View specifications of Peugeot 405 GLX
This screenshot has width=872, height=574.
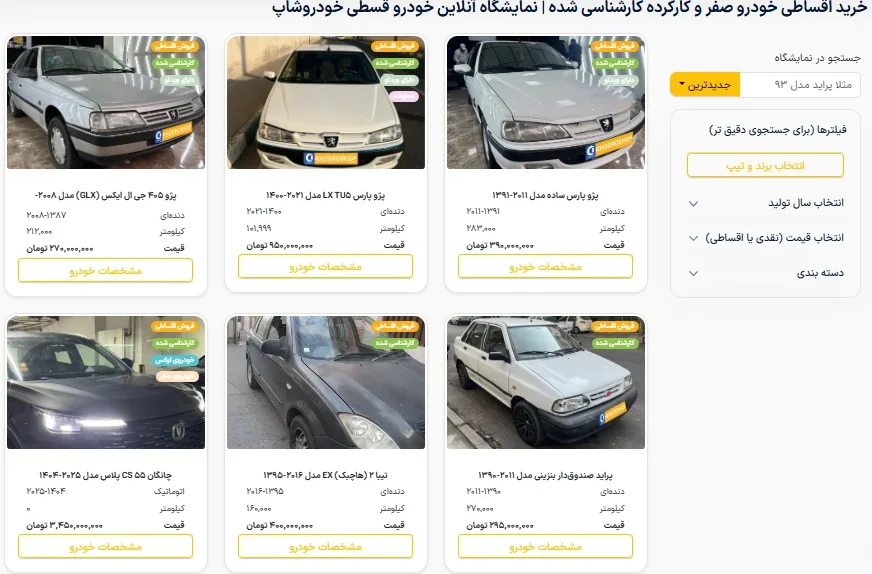[x=106, y=270]
